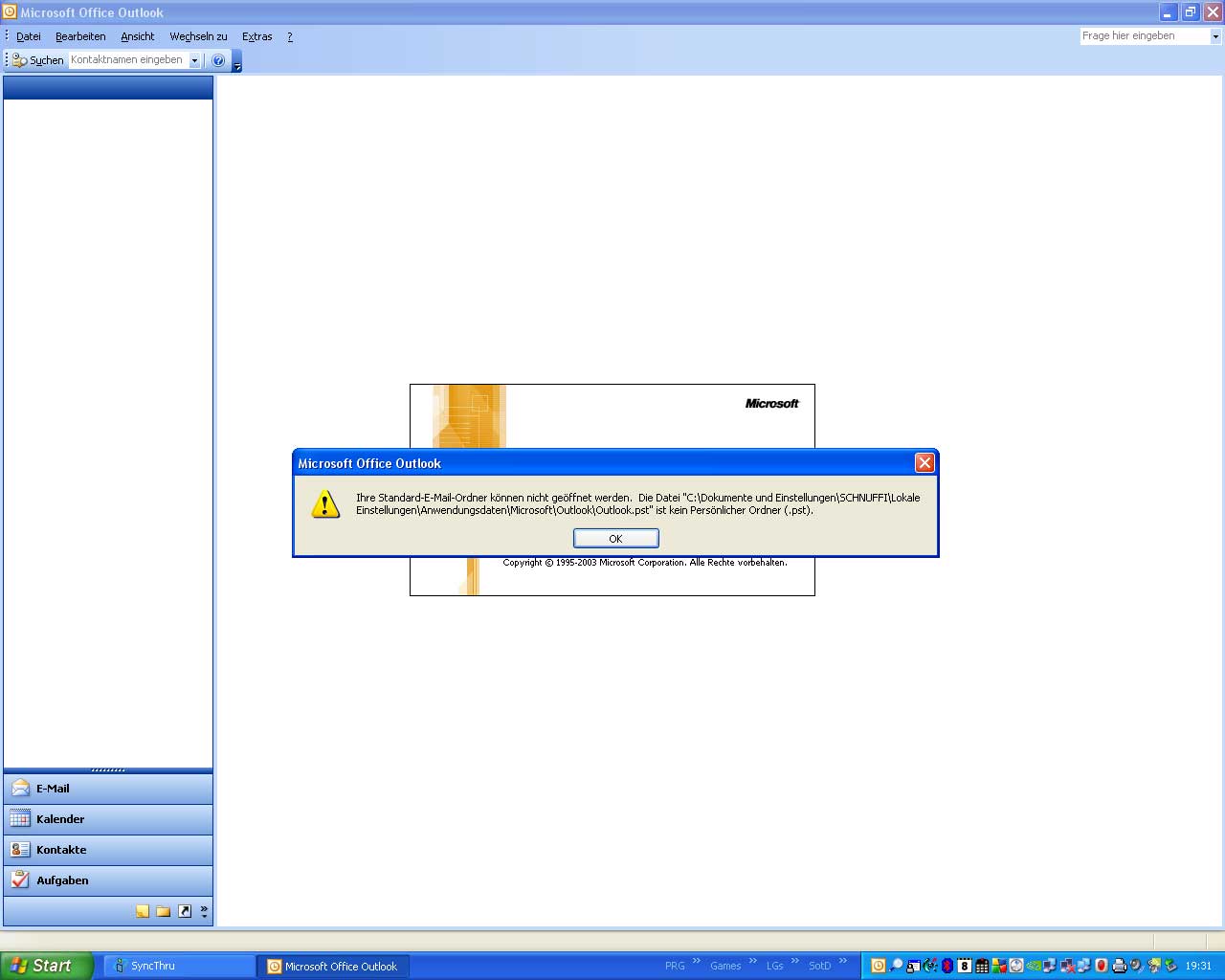Screen dimensions: 1225x980
Task: Open the navigation pane configure buttons chevron
Action: pyautogui.click(x=204, y=911)
